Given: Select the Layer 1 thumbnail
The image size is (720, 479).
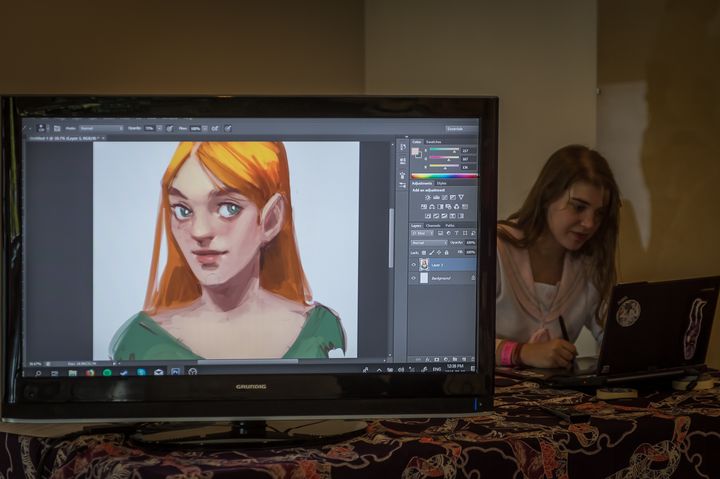Looking at the screenshot, I should click(424, 264).
